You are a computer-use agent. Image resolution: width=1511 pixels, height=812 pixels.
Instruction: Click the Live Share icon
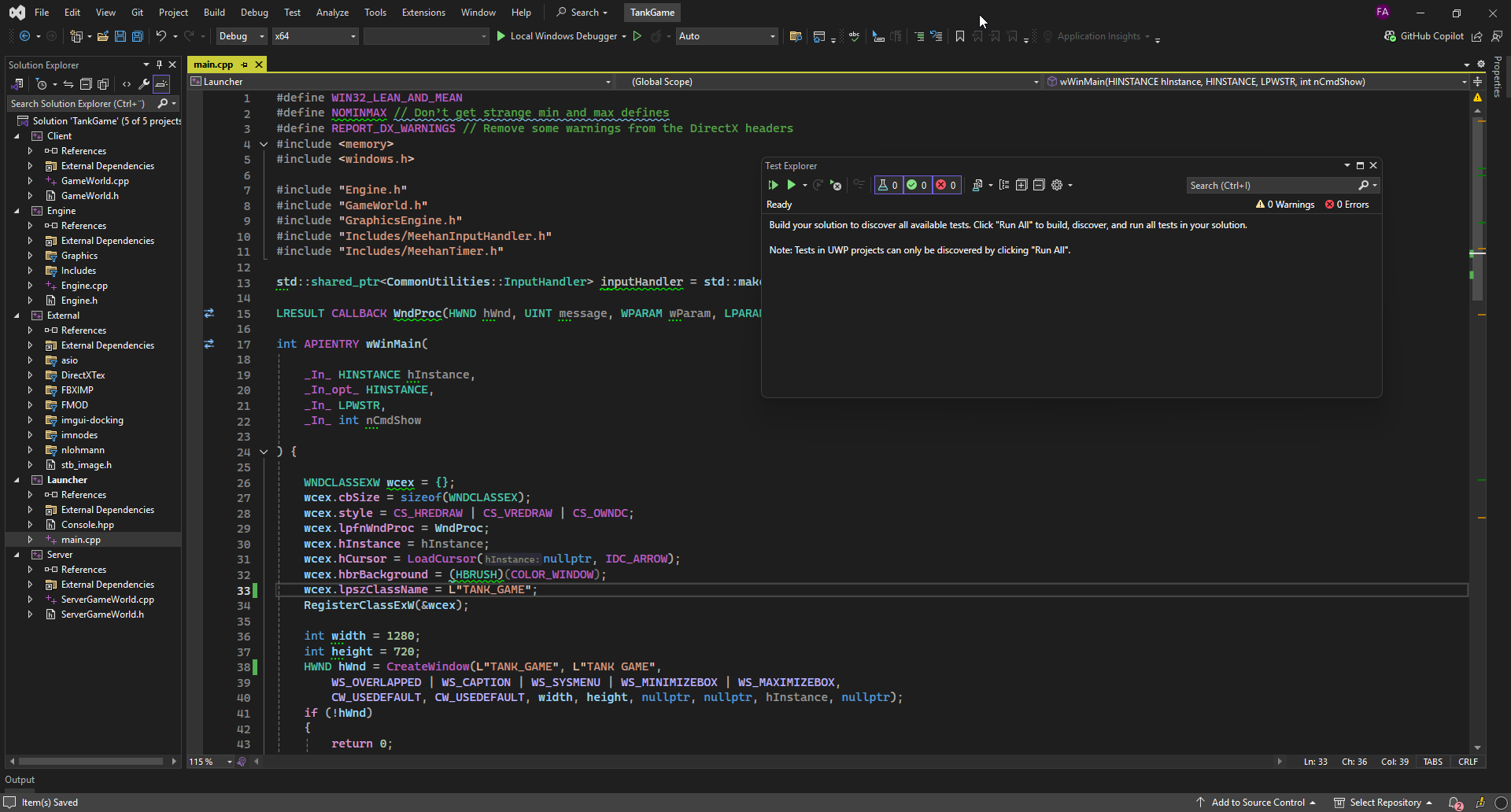[1477, 36]
